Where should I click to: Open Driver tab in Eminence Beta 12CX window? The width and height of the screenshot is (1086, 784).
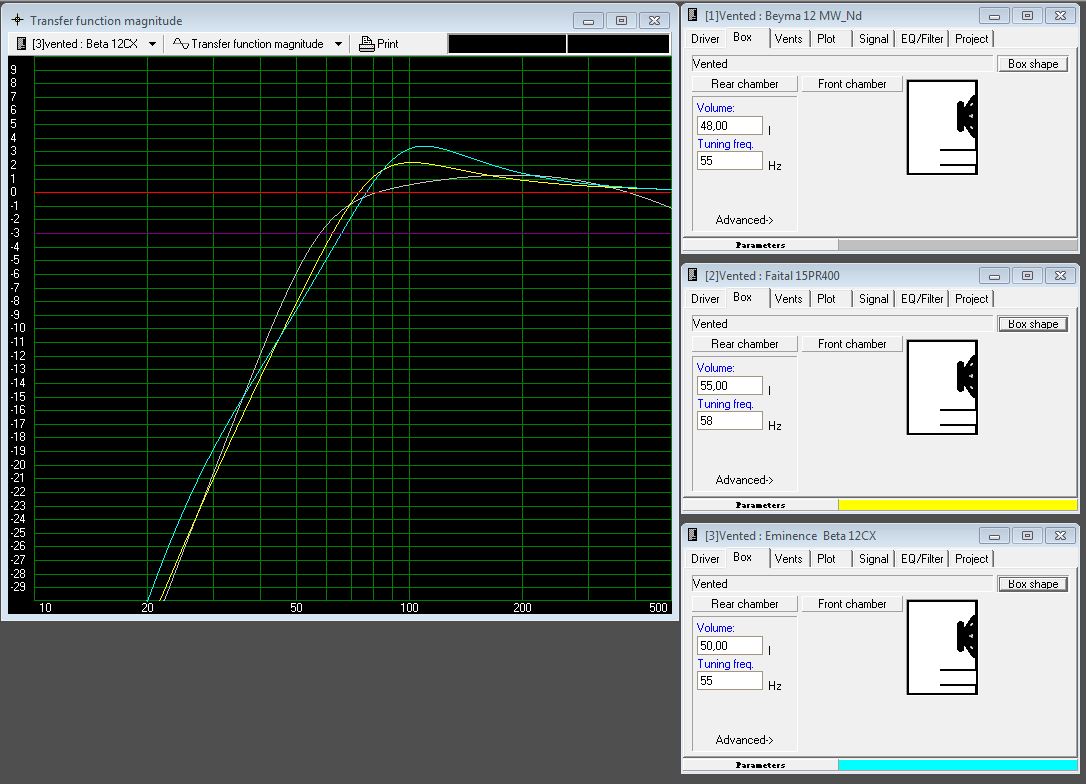pyautogui.click(x=705, y=558)
